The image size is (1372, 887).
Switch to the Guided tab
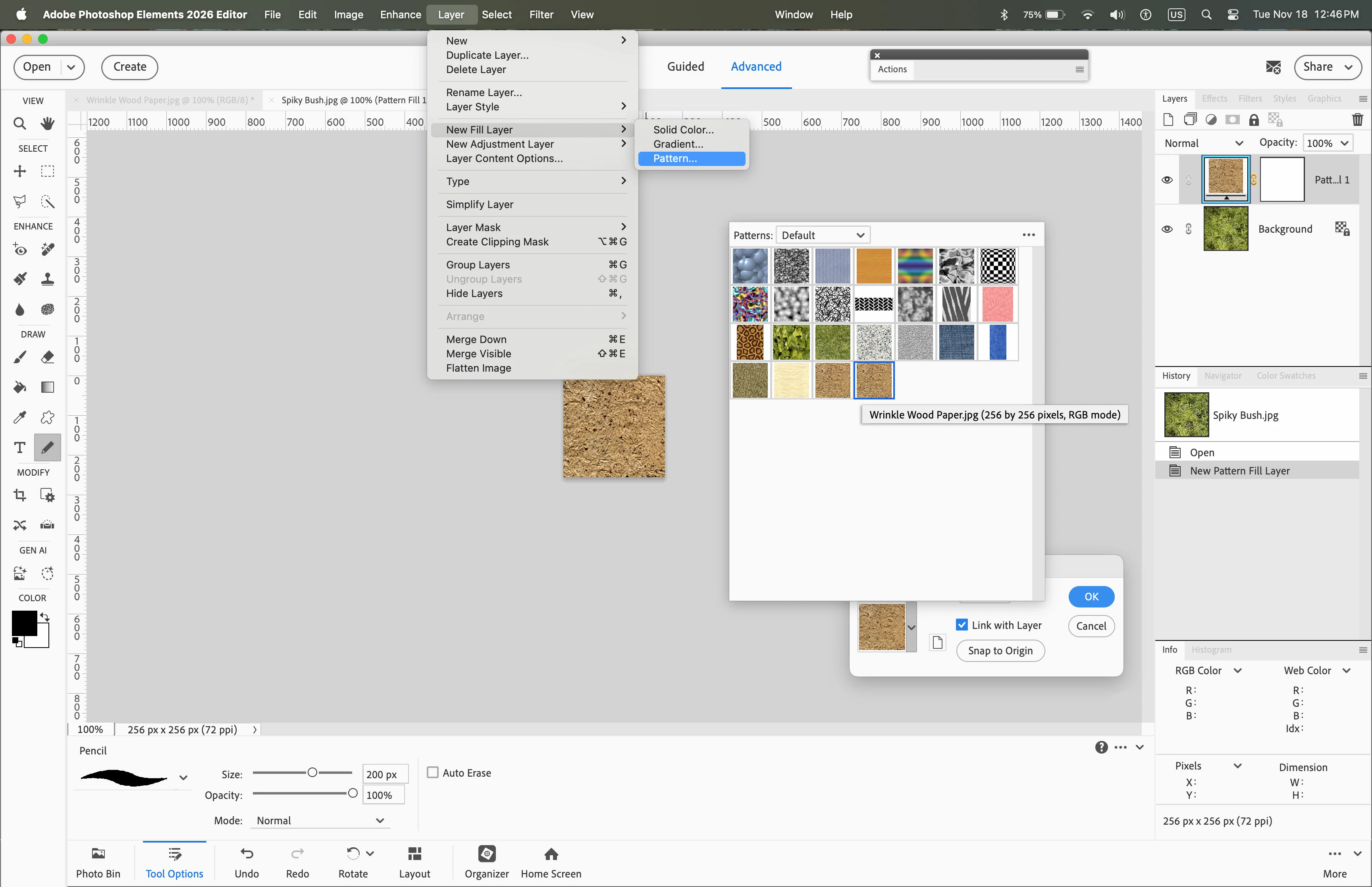point(685,67)
